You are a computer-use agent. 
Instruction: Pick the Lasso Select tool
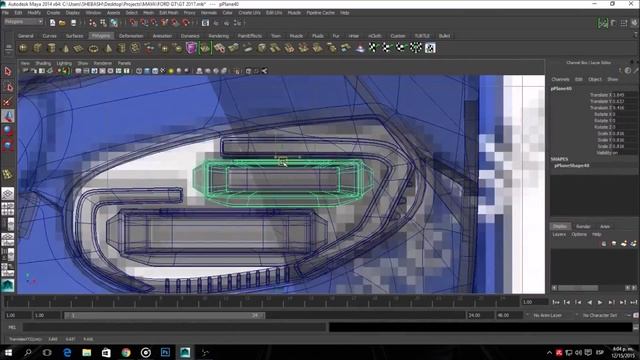(x=8, y=87)
